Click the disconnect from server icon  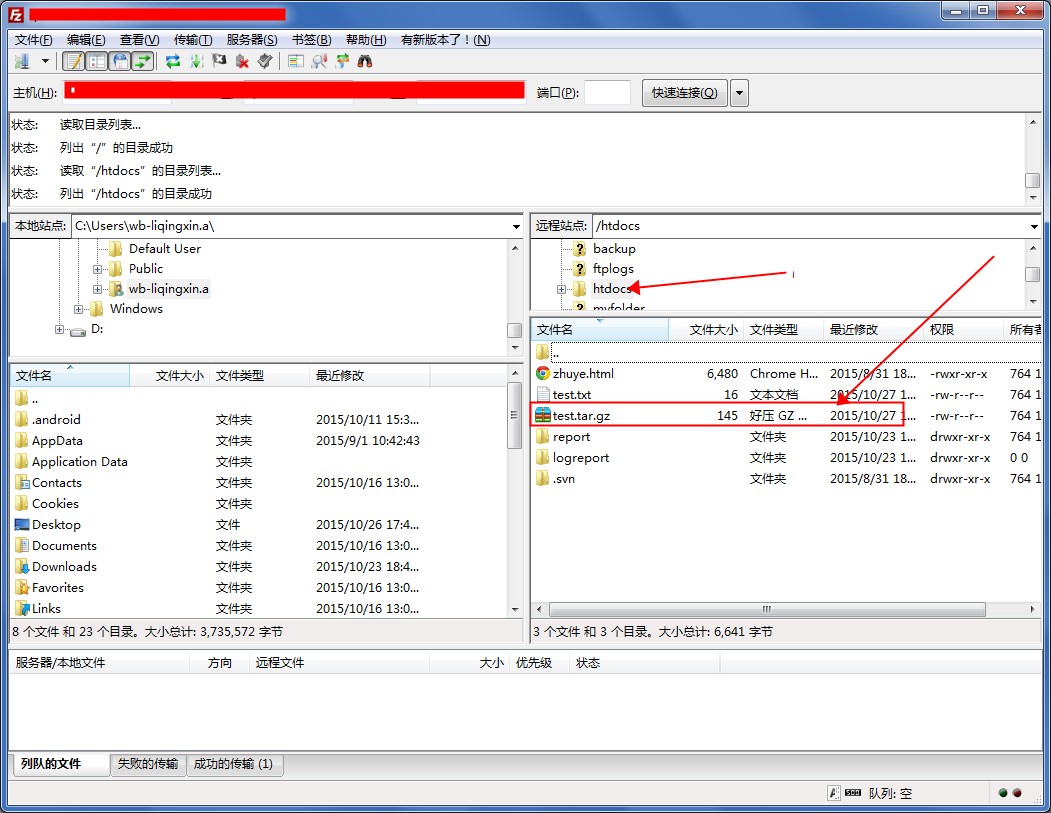point(242,62)
